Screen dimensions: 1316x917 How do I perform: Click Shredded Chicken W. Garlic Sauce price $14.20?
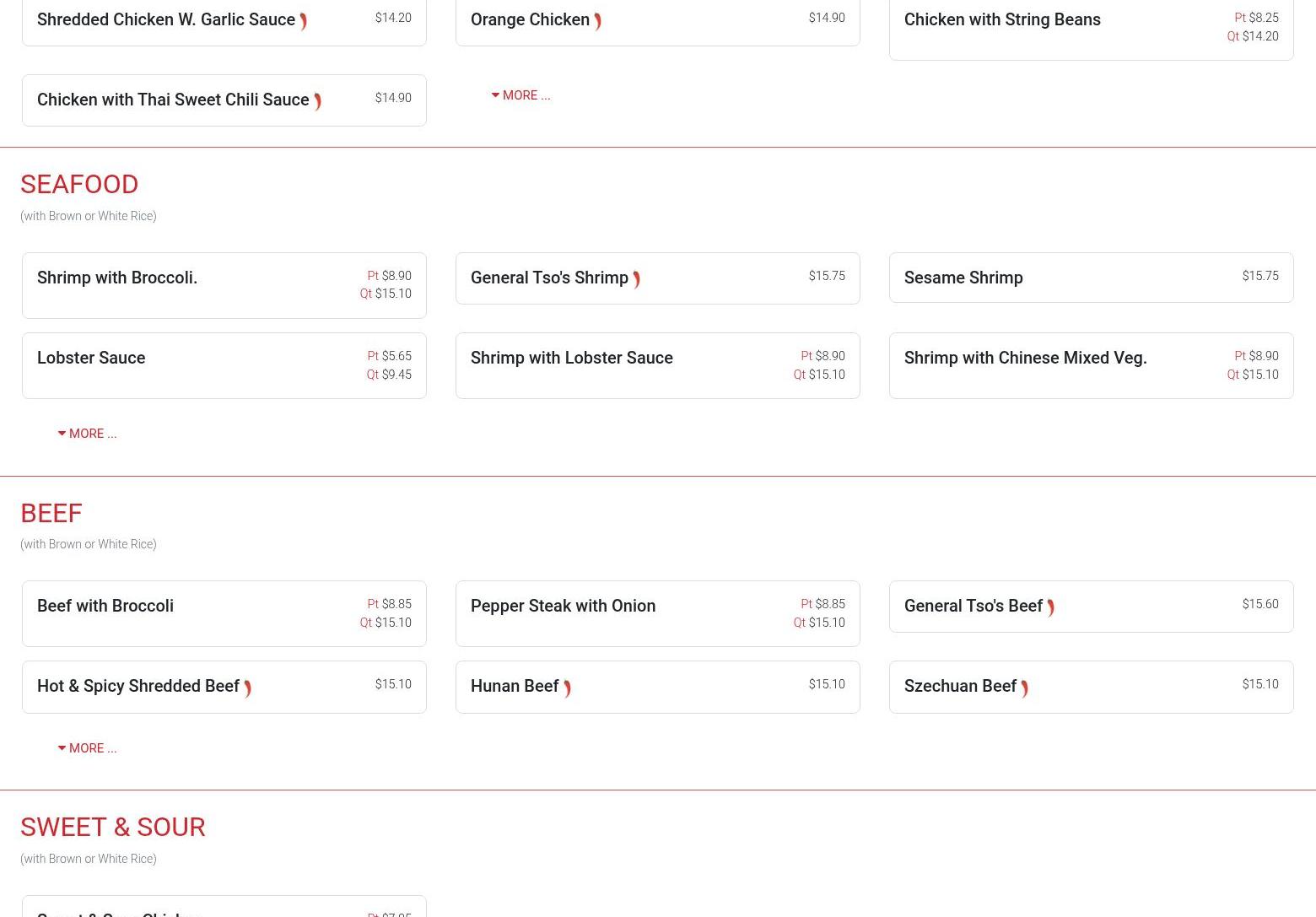[x=393, y=18]
